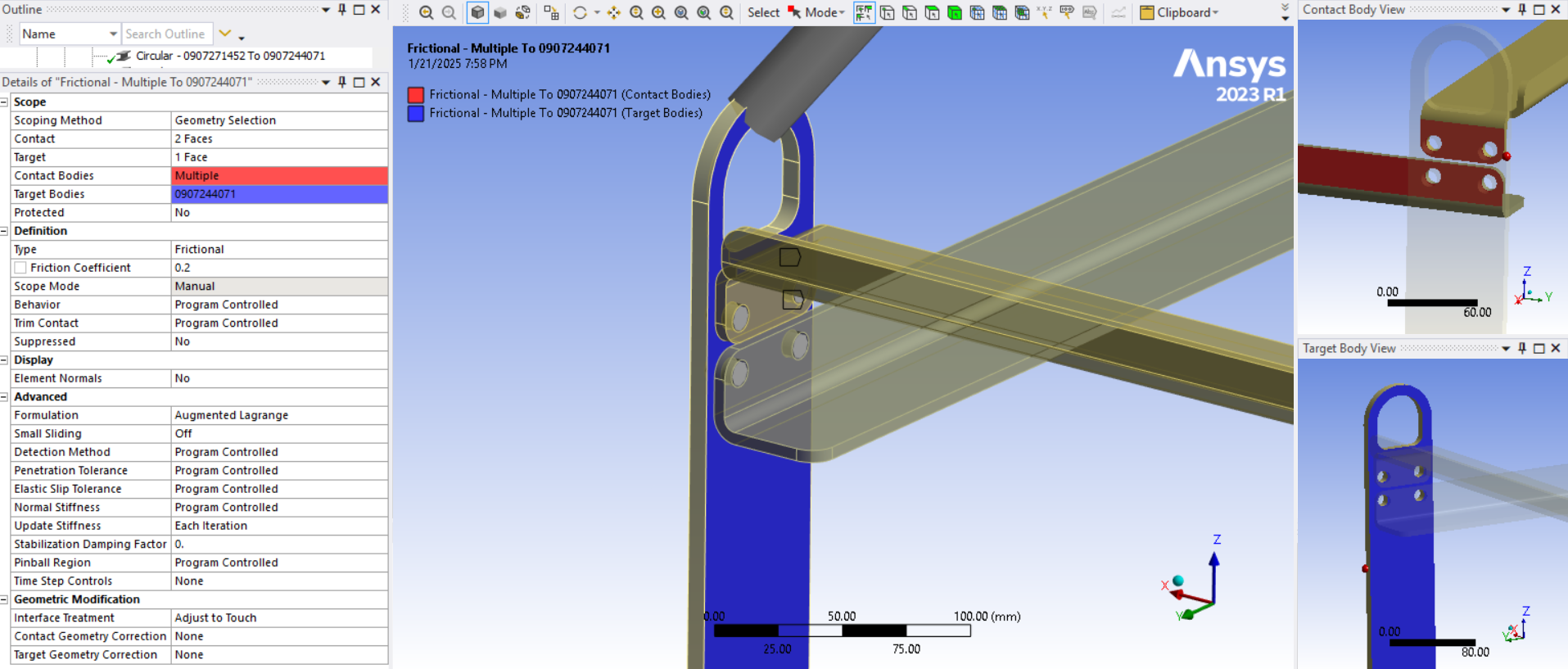
Task: Open the selection Mode dropdown
Action: [x=823, y=12]
